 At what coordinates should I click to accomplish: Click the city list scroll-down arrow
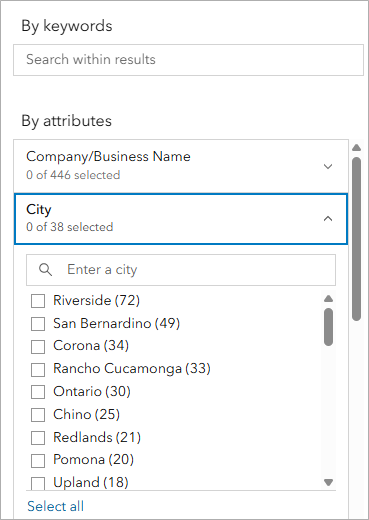point(329,482)
